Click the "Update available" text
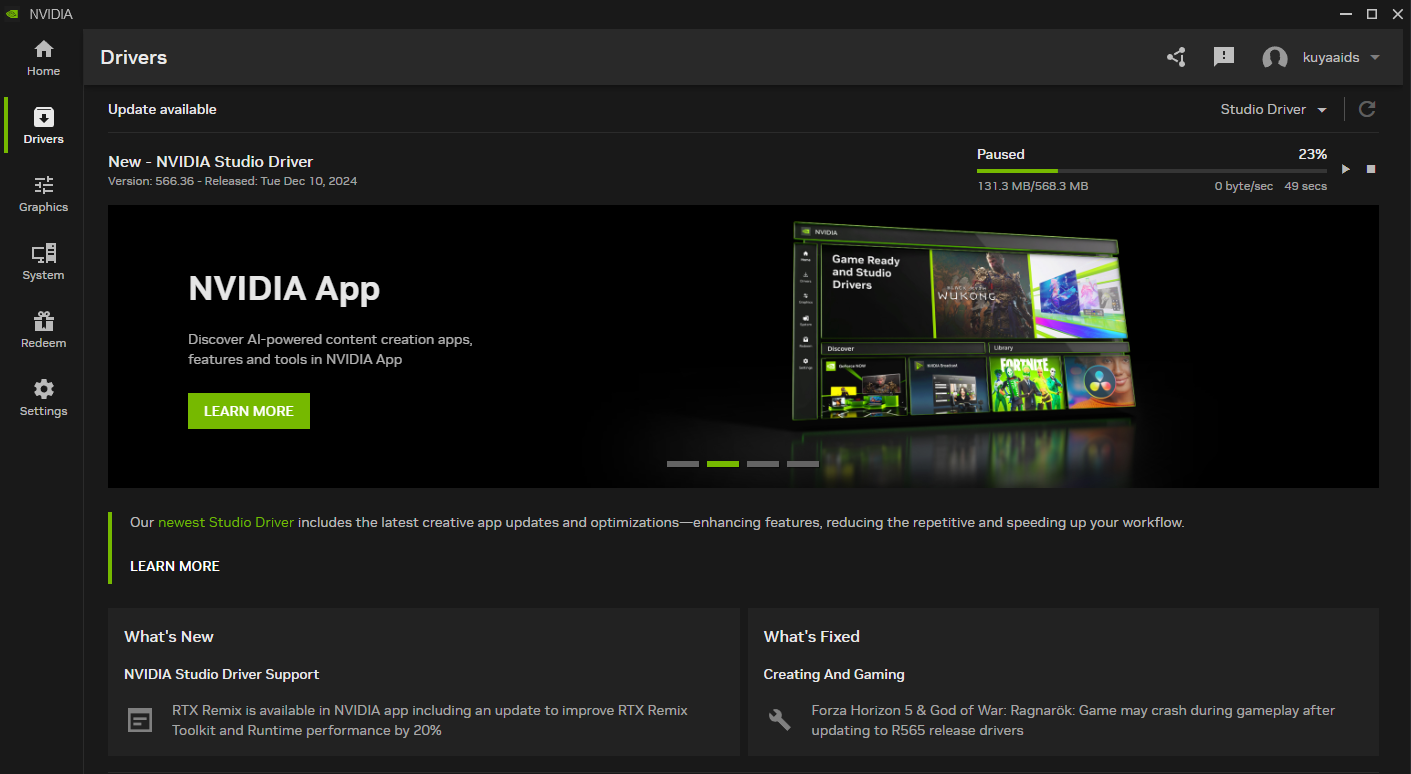Screen dimensions: 1411x774 (x=162, y=109)
